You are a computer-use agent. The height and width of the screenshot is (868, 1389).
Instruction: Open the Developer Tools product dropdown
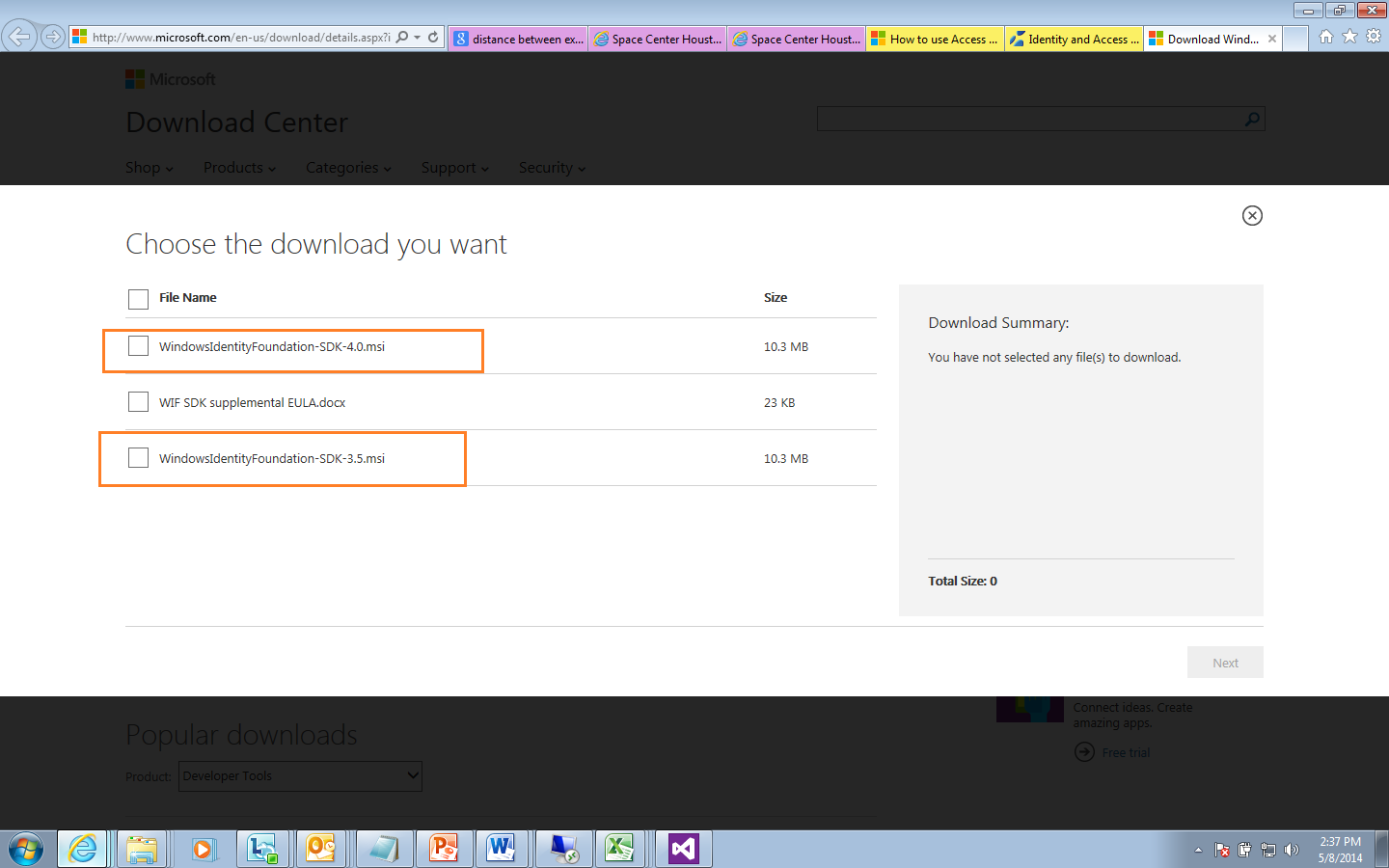point(300,776)
